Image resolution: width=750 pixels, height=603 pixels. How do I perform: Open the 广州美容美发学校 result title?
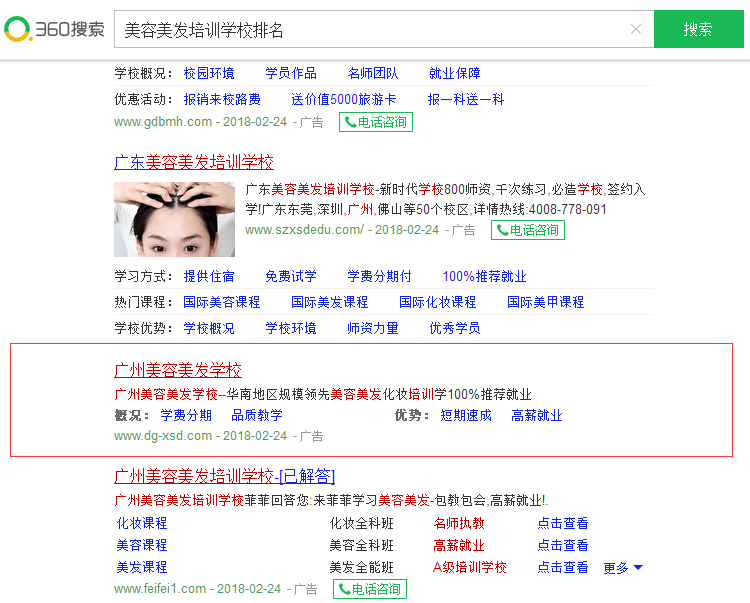tap(178, 370)
